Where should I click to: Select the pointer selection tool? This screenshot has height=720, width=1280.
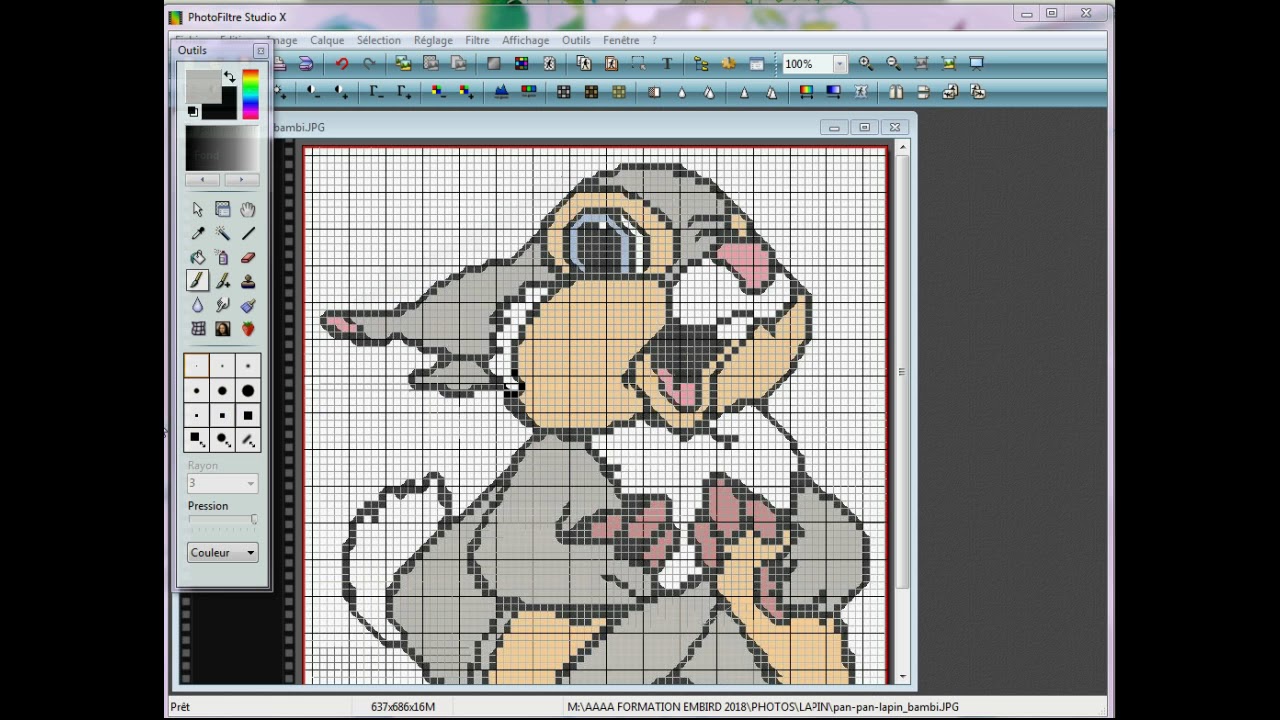(197, 209)
